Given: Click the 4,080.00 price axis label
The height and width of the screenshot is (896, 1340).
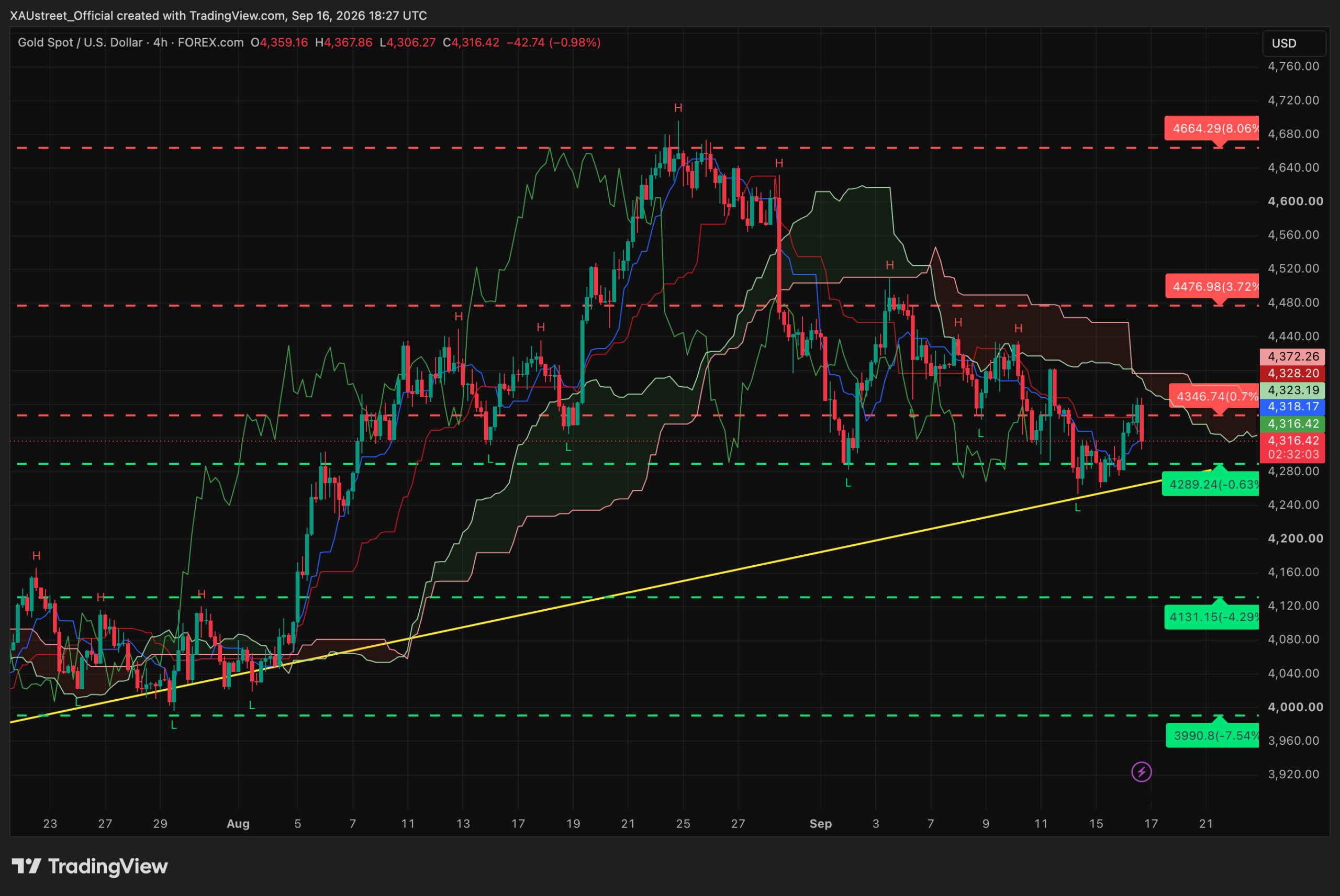Looking at the screenshot, I should 1293,639.
